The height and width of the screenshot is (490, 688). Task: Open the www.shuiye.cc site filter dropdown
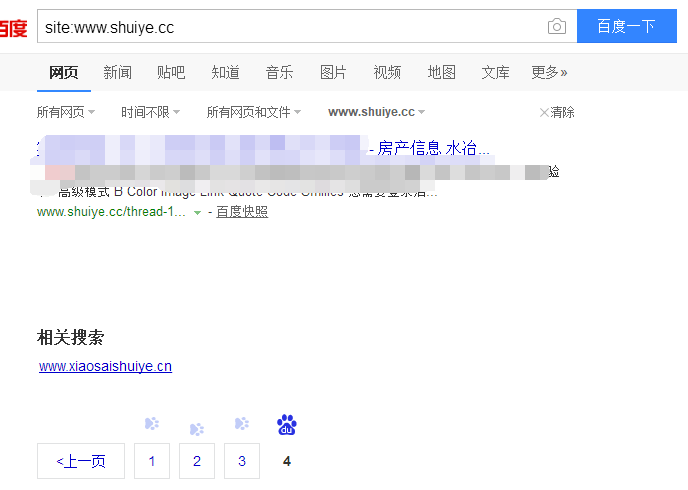coord(376,112)
